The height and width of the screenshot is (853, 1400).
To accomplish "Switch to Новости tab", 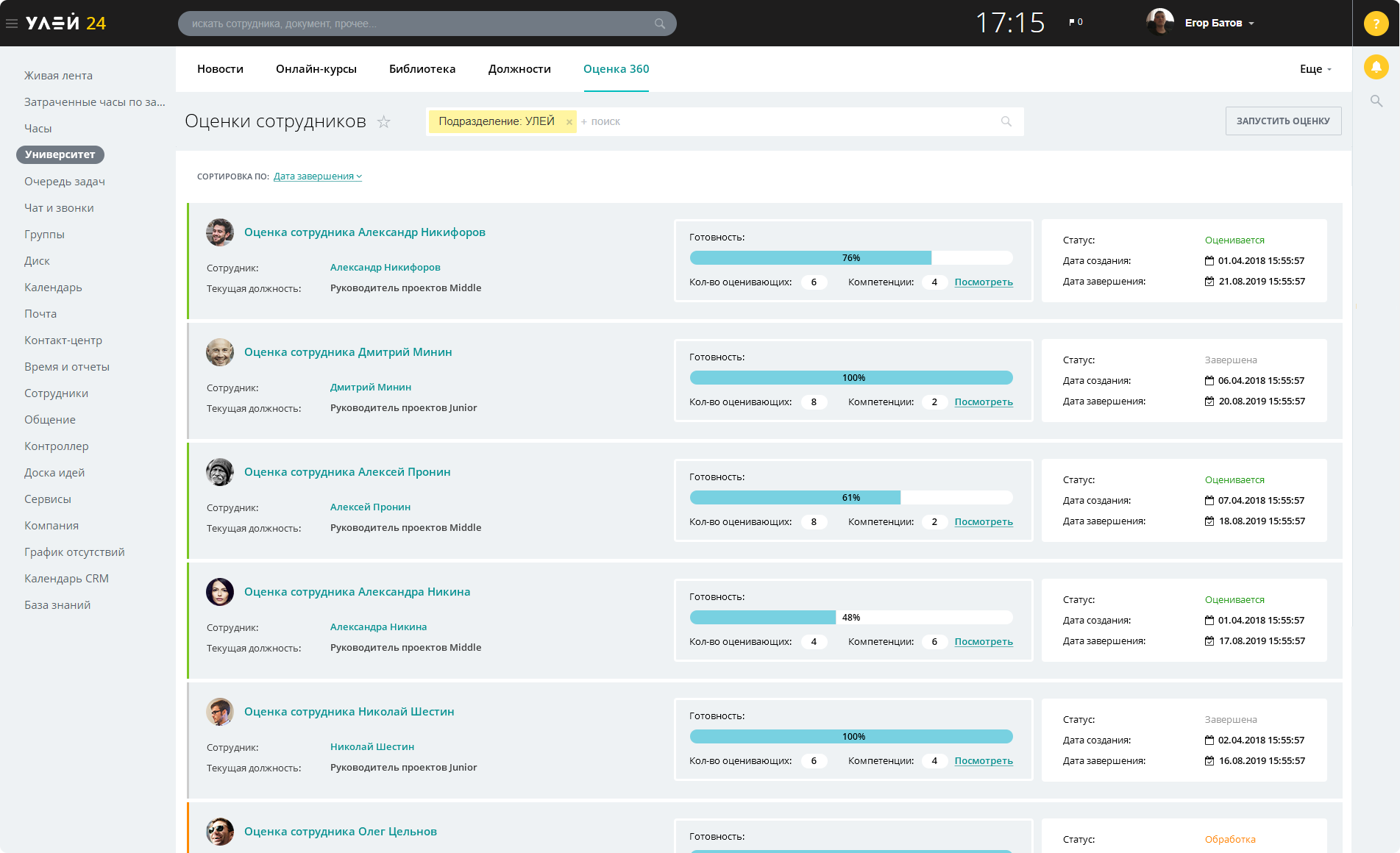I will (220, 69).
